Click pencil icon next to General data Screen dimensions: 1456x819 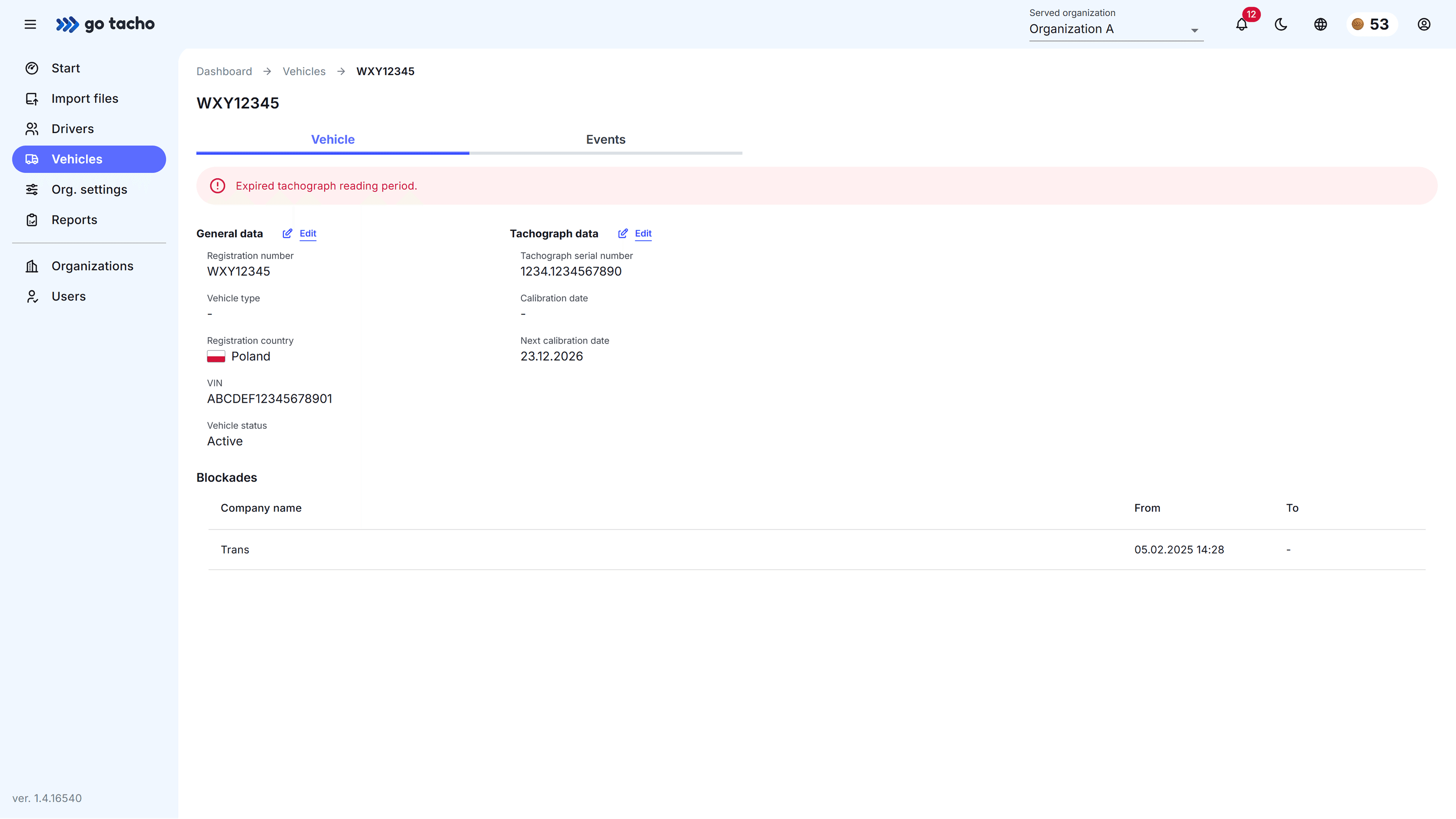(x=287, y=233)
